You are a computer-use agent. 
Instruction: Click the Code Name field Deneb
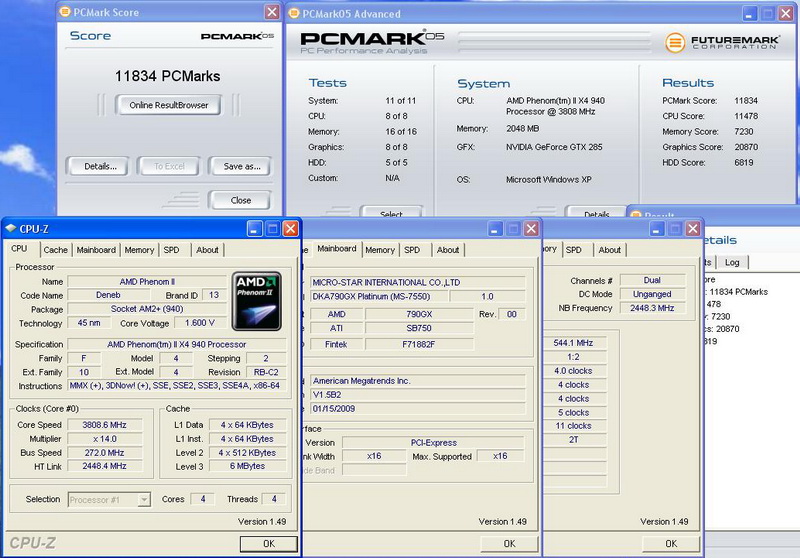coord(108,295)
